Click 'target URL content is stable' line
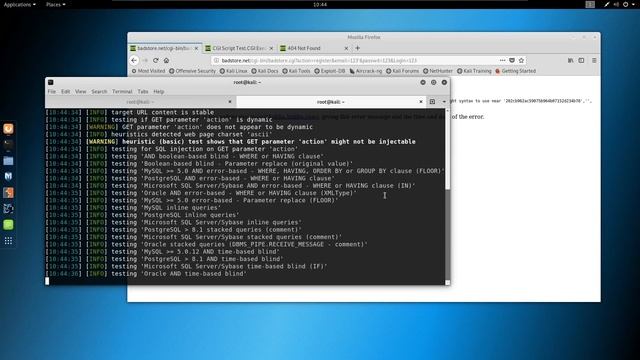The height and width of the screenshot is (360, 640). (x=130, y=112)
